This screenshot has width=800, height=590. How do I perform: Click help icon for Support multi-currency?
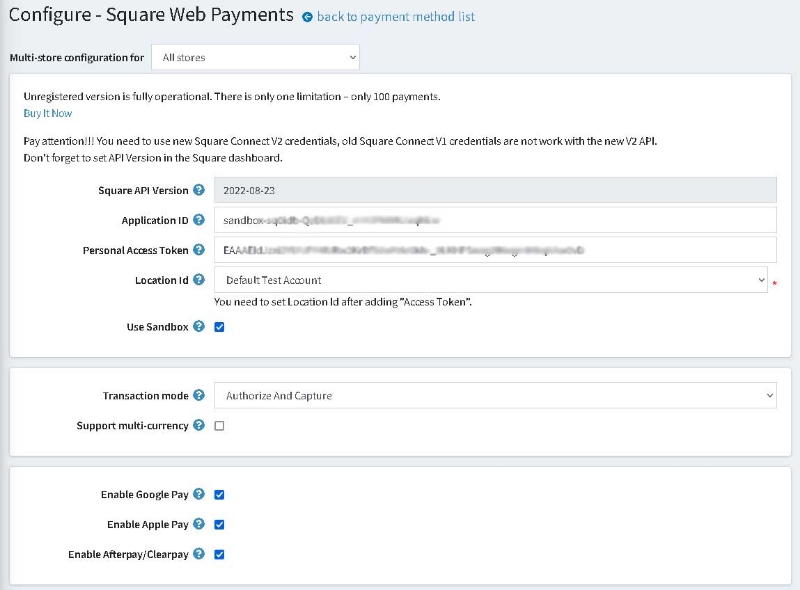pos(199,425)
